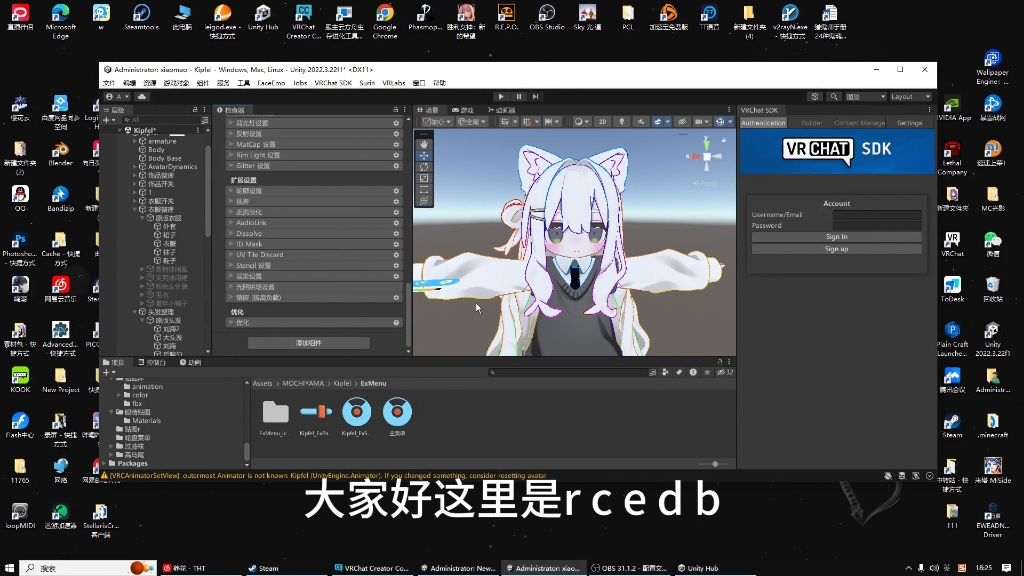Screen dimensions: 1024x576
Task: Click the Sign up button
Action: pyautogui.click(x=837, y=249)
